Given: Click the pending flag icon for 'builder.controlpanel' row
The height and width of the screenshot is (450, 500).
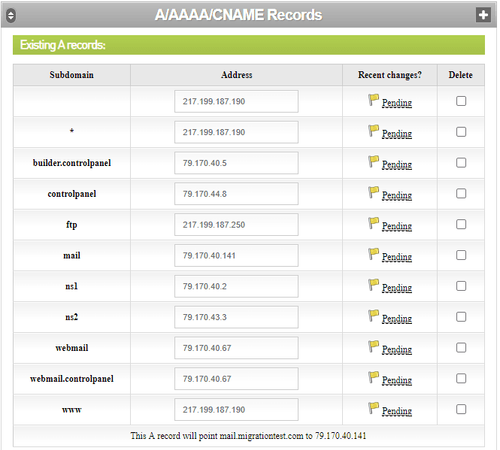Looking at the screenshot, I should [373, 161].
